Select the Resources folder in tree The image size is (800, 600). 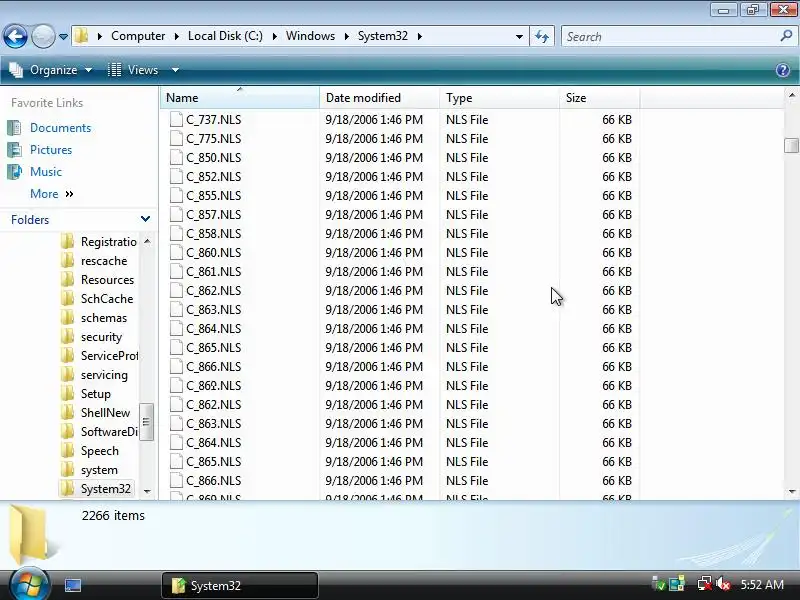(107, 280)
